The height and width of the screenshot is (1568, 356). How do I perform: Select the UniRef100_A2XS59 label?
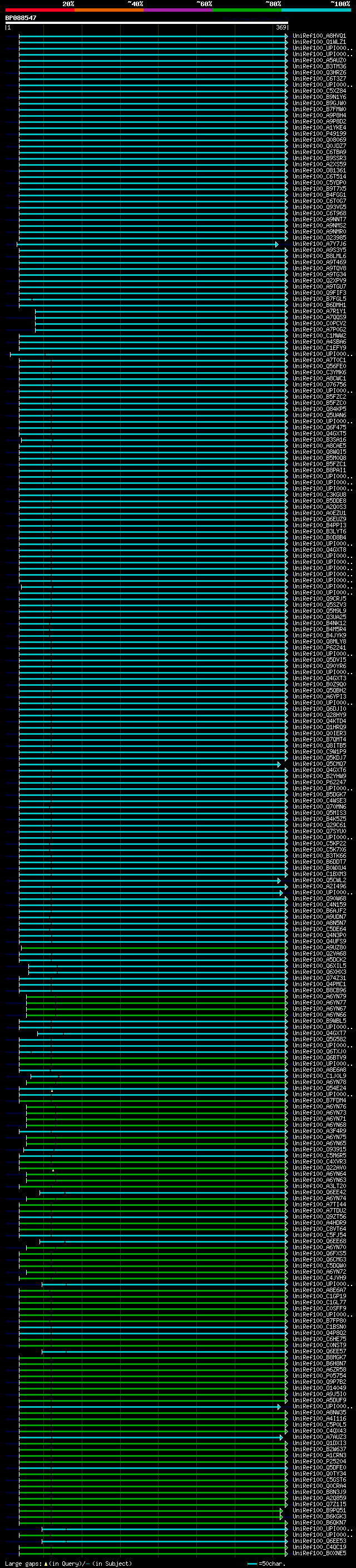tap(319, 164)
